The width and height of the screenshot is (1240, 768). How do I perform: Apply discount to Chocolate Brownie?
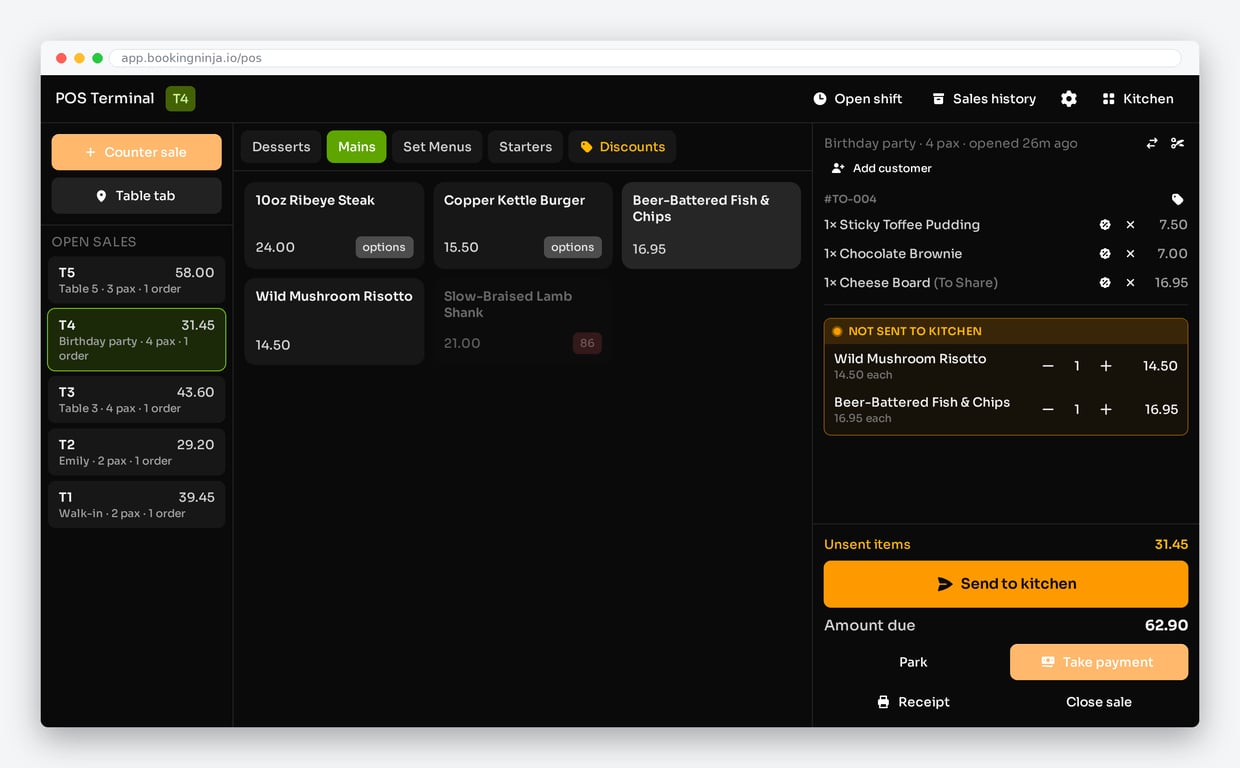(1105, 254)
